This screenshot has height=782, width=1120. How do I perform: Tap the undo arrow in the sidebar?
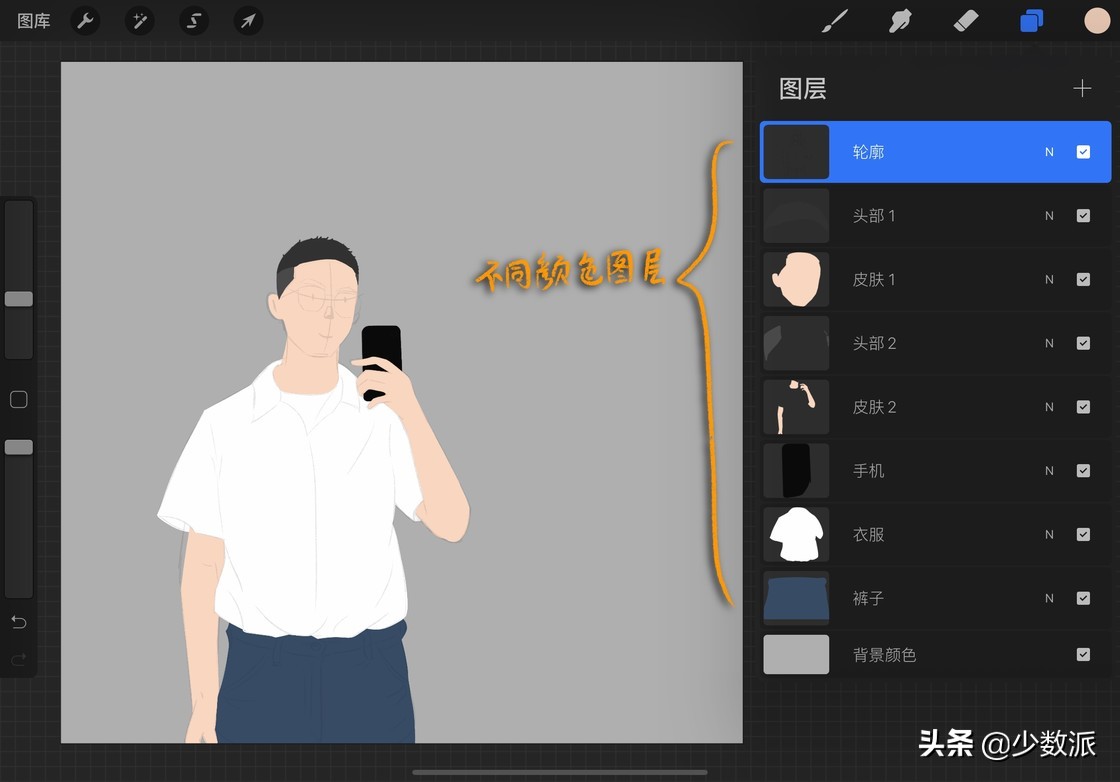(18, 621)
